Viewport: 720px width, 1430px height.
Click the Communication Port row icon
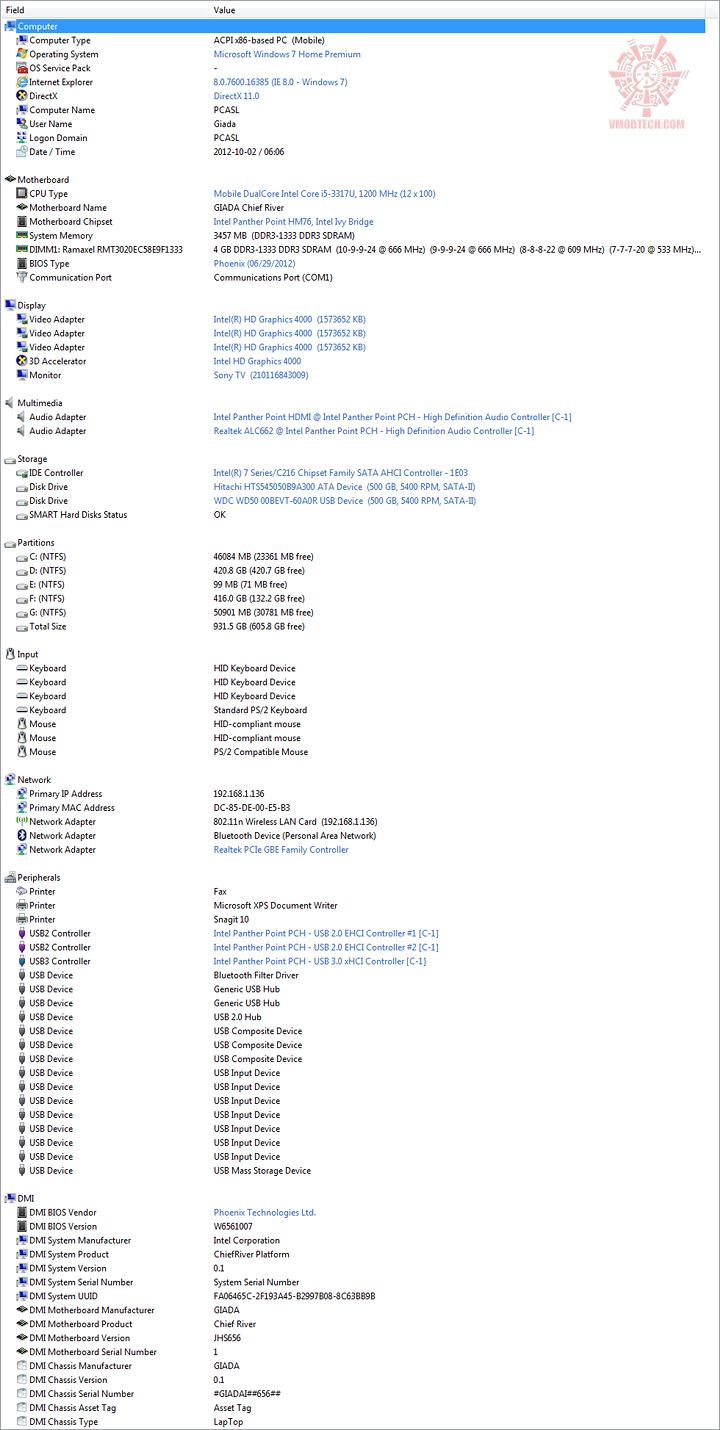22,278
